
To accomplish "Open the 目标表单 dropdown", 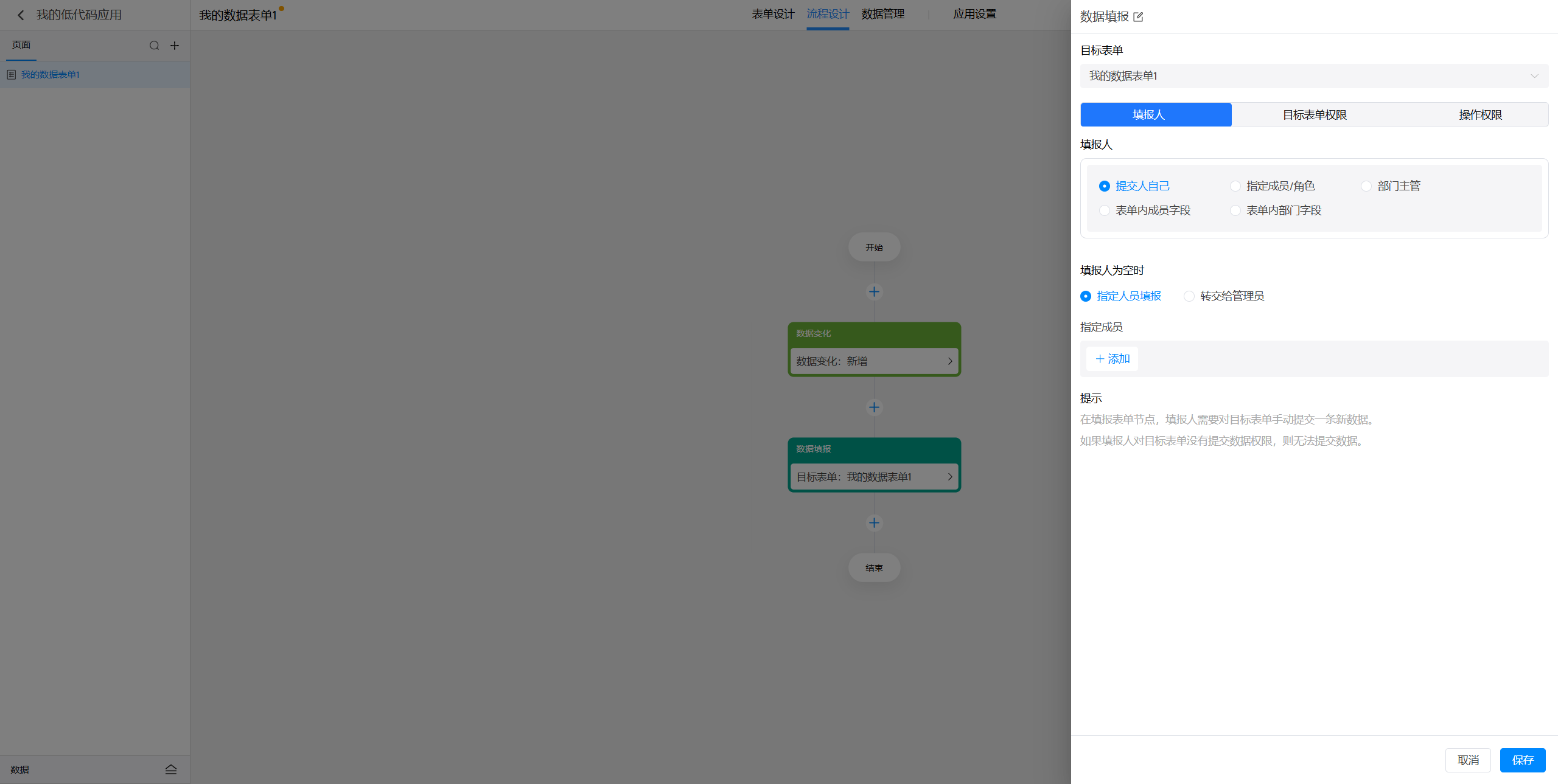I will tap(1314, 76).
